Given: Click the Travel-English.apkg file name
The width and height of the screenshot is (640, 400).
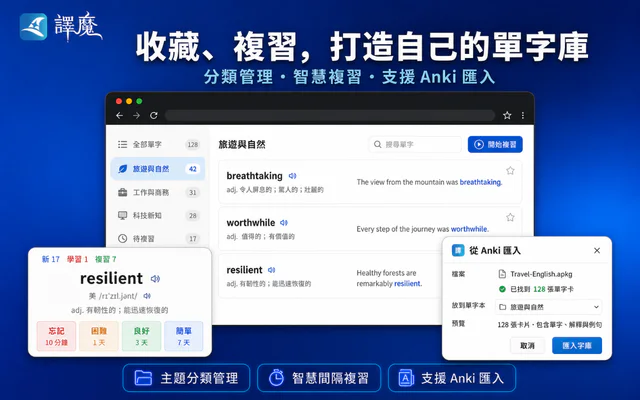Looking at the screenshot, I should click(x=541, y=274).
